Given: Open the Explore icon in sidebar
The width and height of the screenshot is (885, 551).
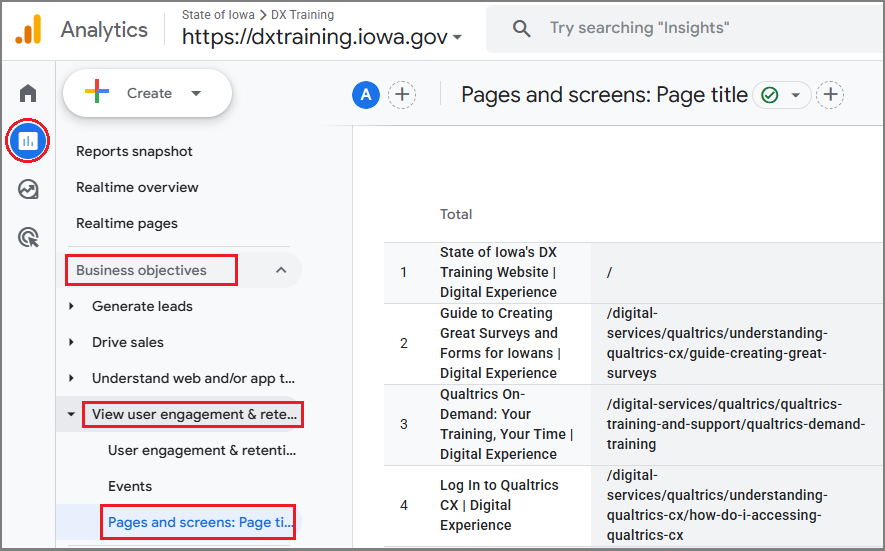Looking at the screenshot, I should (28, 189).
